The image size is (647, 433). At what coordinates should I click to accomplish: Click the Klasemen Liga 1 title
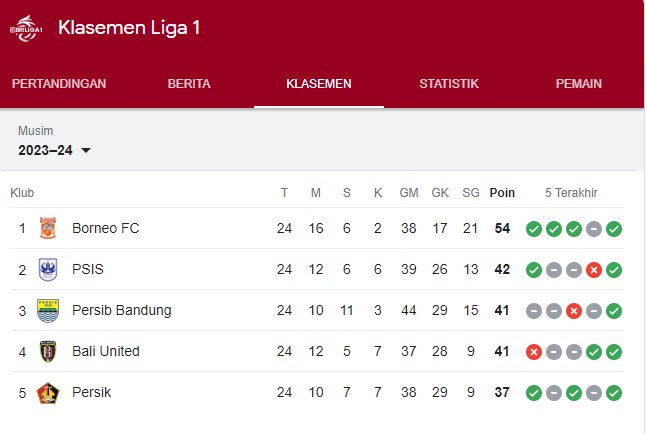click(129, 28)
